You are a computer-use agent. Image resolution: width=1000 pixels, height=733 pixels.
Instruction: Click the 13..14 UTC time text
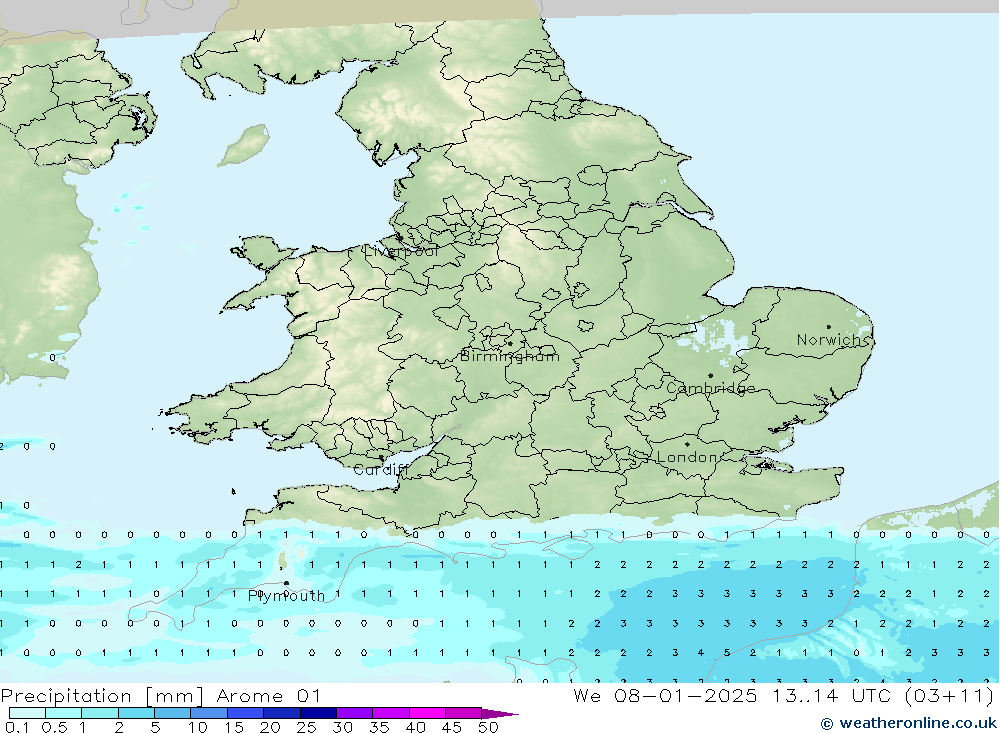(x=834, y=695)
